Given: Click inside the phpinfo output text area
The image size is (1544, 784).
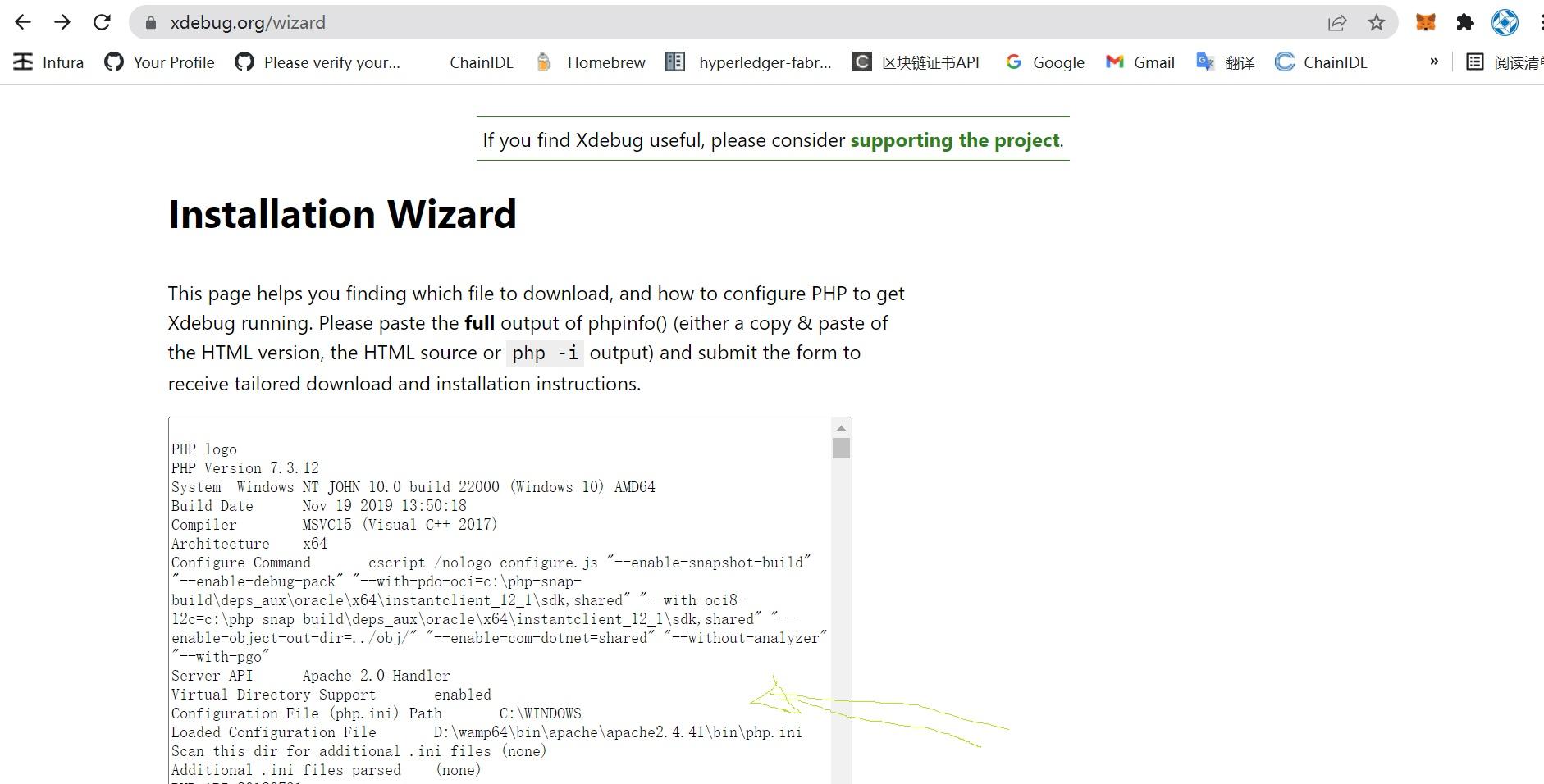Looking at the screenshot, I should [x=492, y=574].
